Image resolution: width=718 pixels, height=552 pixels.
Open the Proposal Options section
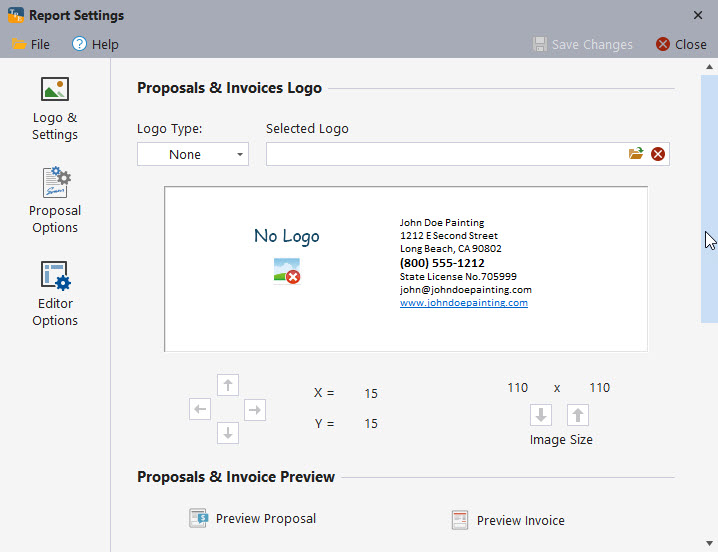point(55,201)
